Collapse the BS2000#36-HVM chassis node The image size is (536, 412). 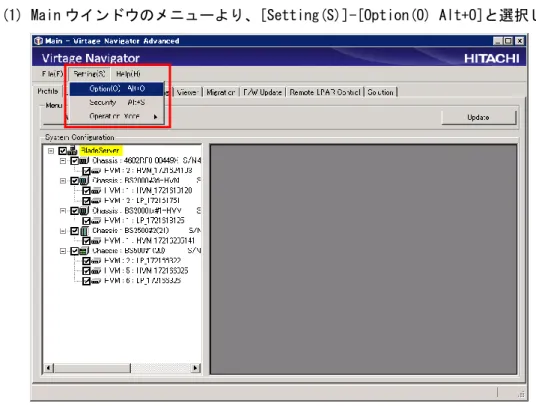pyautogui.click(x=63, y=181)
